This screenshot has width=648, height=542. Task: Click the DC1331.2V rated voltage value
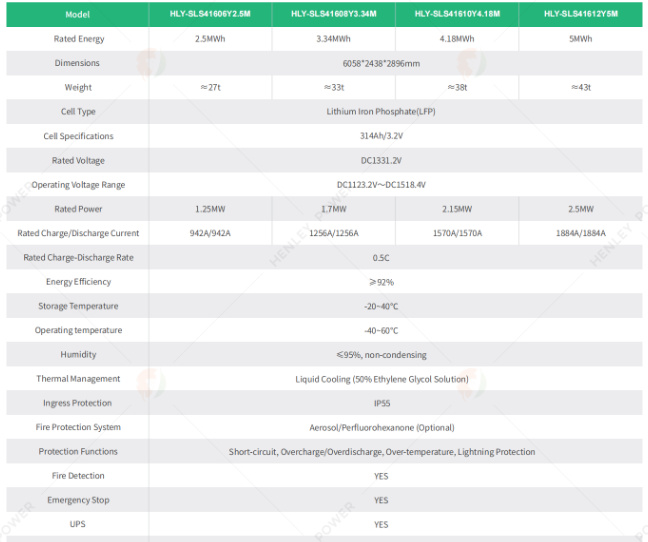(x=381, y=160)
